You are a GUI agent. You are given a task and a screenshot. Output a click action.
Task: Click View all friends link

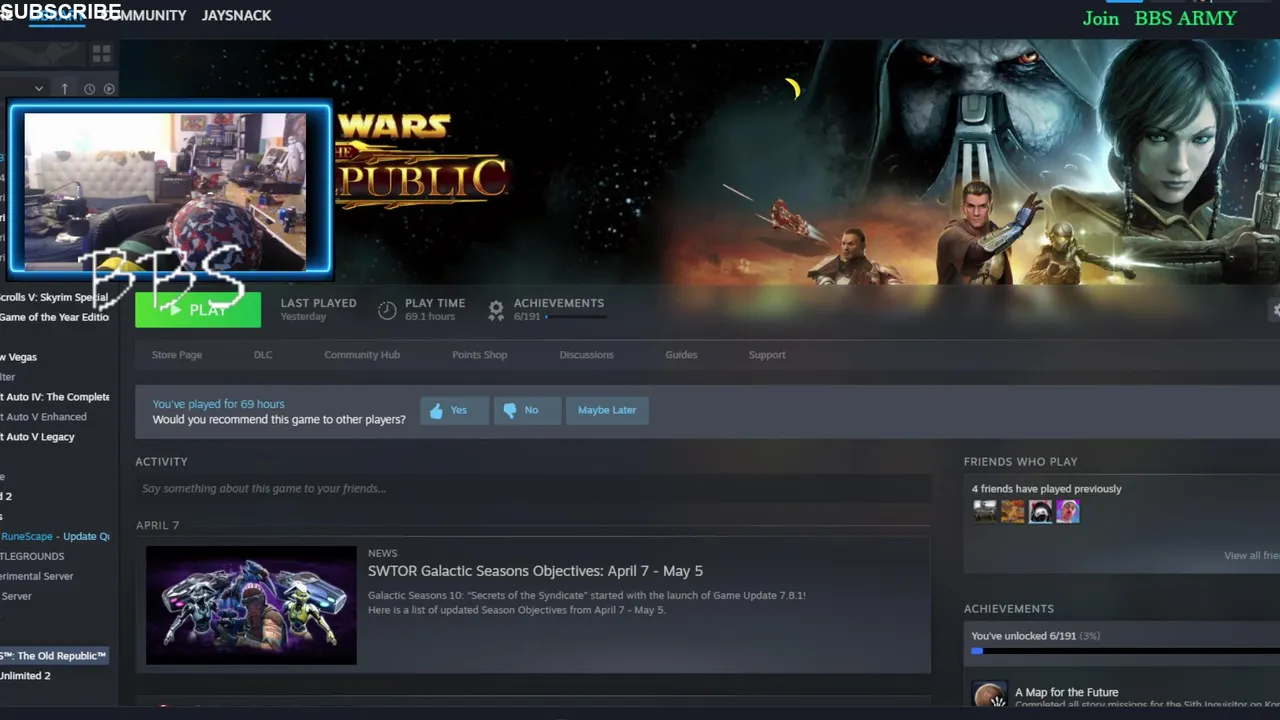pyautogui.click(x=1252, y=556)
